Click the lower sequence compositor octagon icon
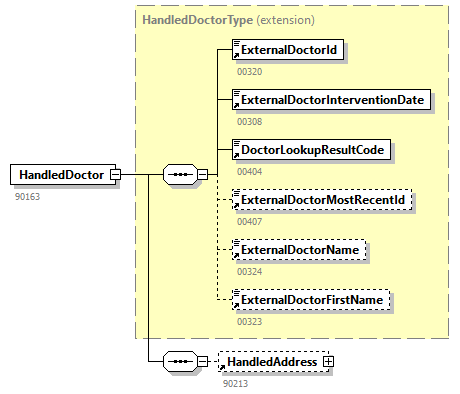Viewport: 460px width, 394px height. [180, 362]
